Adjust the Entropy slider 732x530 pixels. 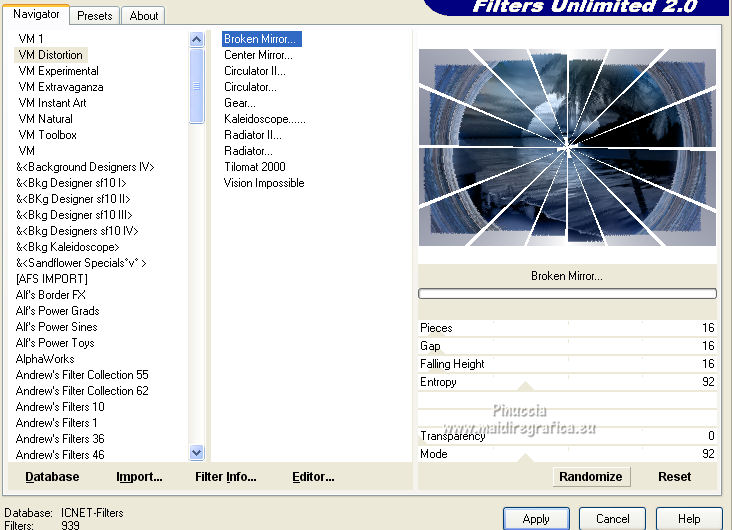click(x=567, y=382)
